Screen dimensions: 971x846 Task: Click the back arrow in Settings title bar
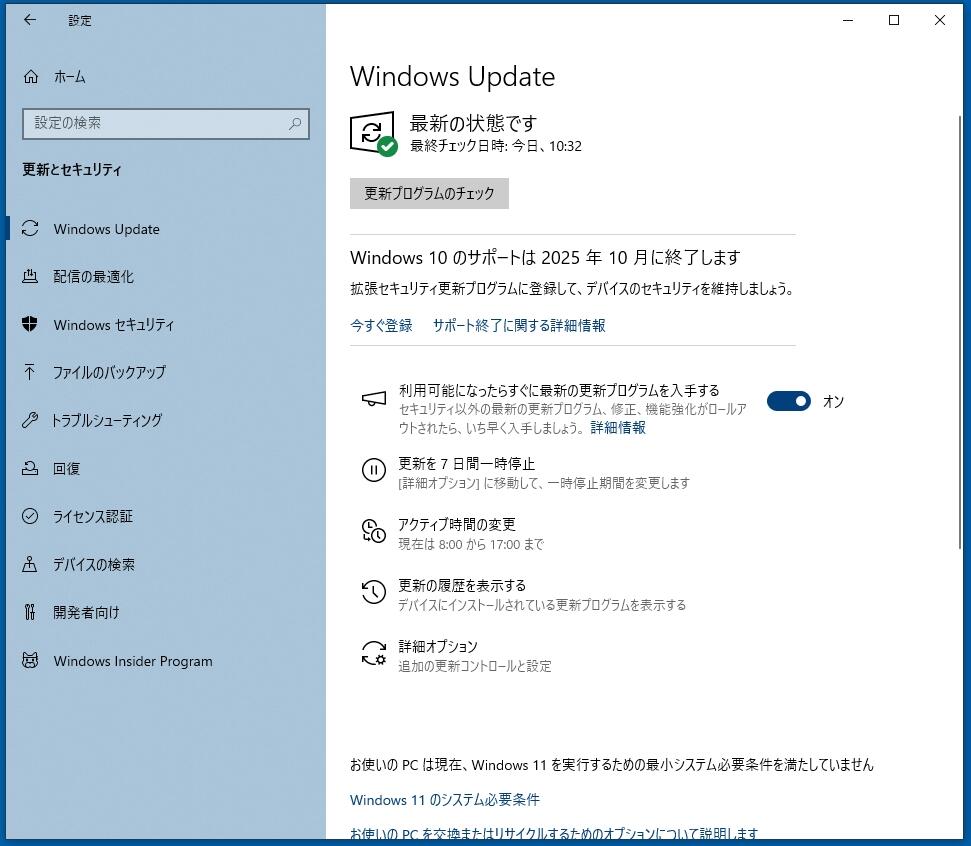30,20
